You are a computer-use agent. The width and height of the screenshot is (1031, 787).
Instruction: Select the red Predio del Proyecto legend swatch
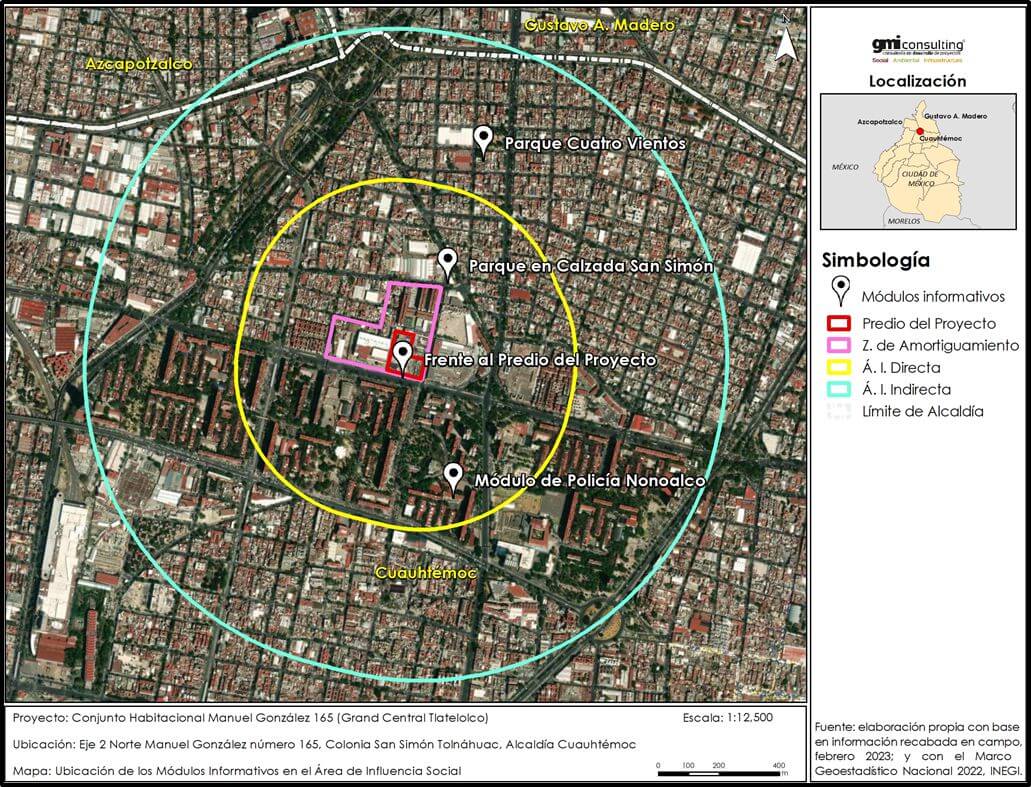click(841, 324)
